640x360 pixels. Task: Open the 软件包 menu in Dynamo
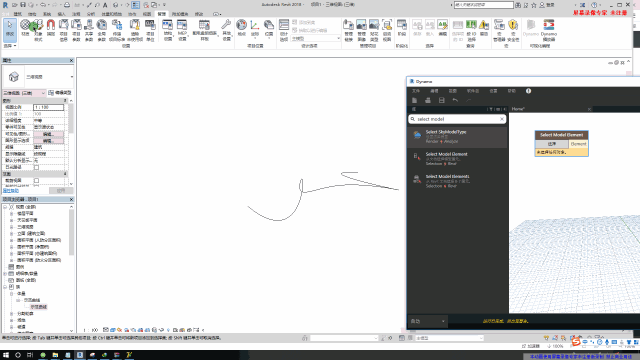point(473,91)
